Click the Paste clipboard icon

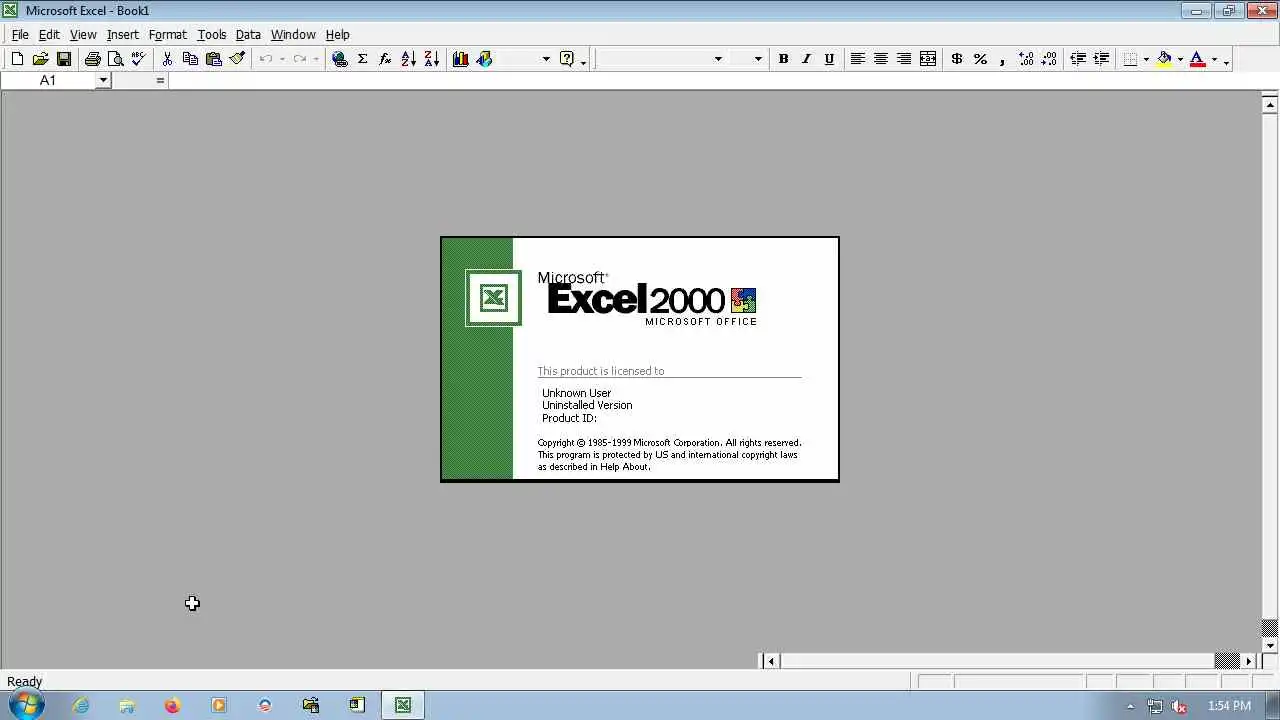[x=213, y=59]
